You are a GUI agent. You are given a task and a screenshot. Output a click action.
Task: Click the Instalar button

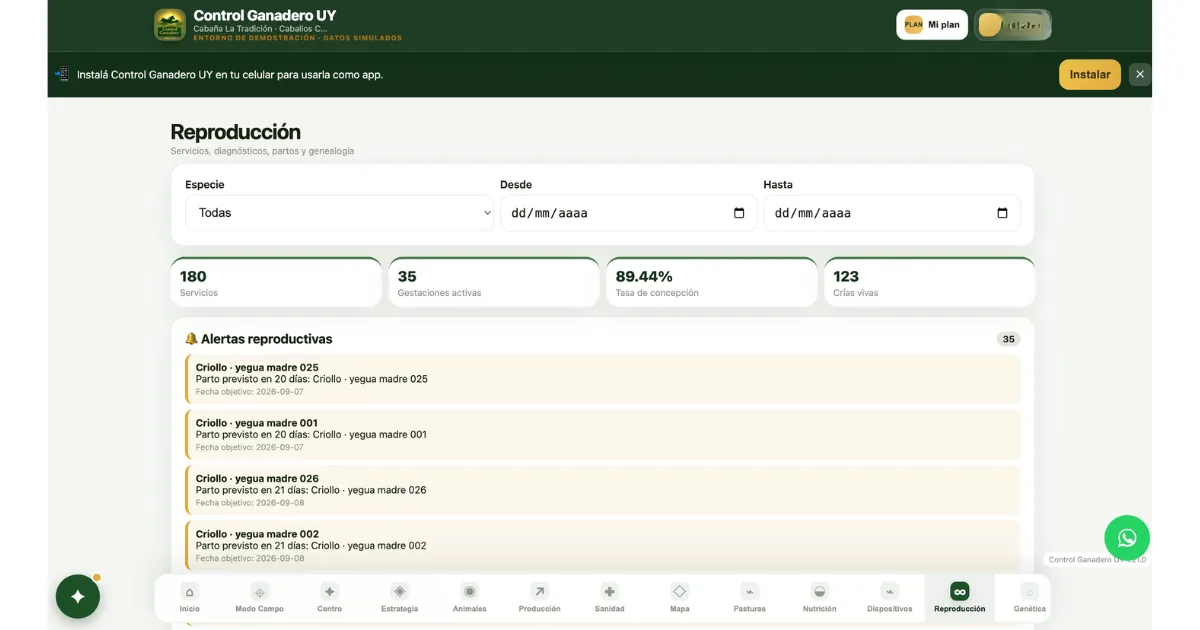click(1090, 74)
